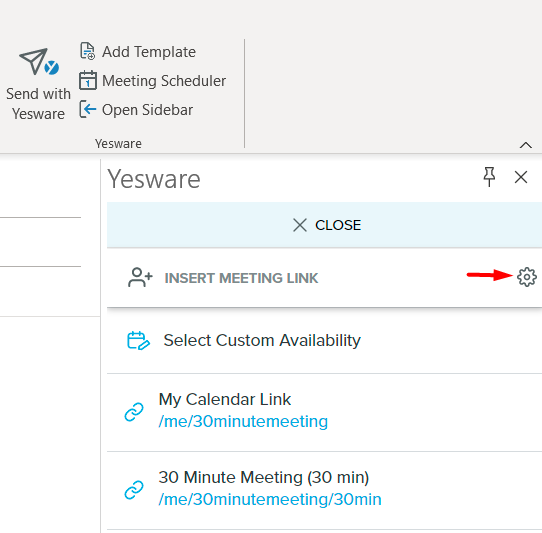This screenshot has width=542, height=533.
Task: Pin the Yesware pane
Action: 489,177
